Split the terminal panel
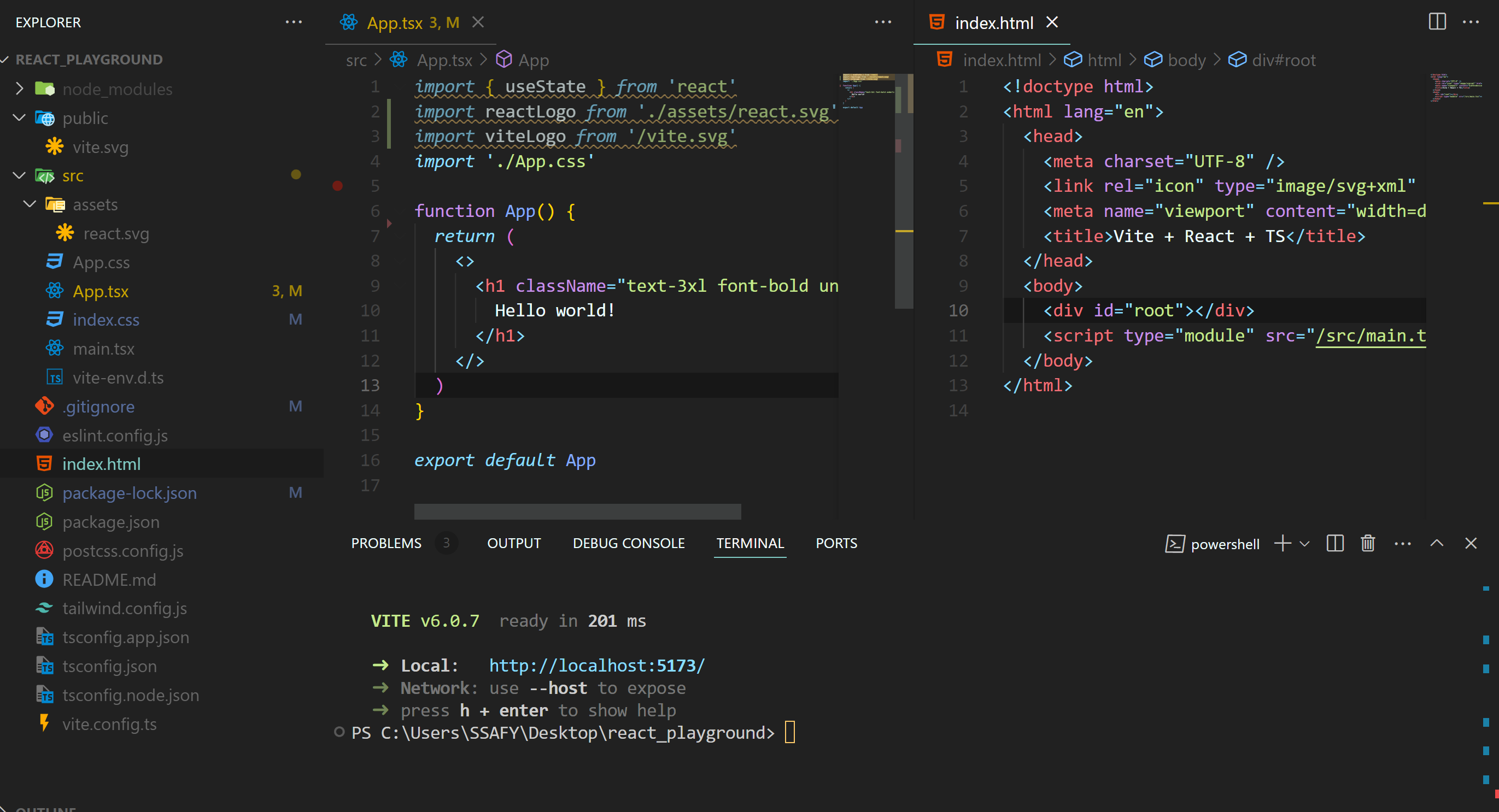 1334,543
